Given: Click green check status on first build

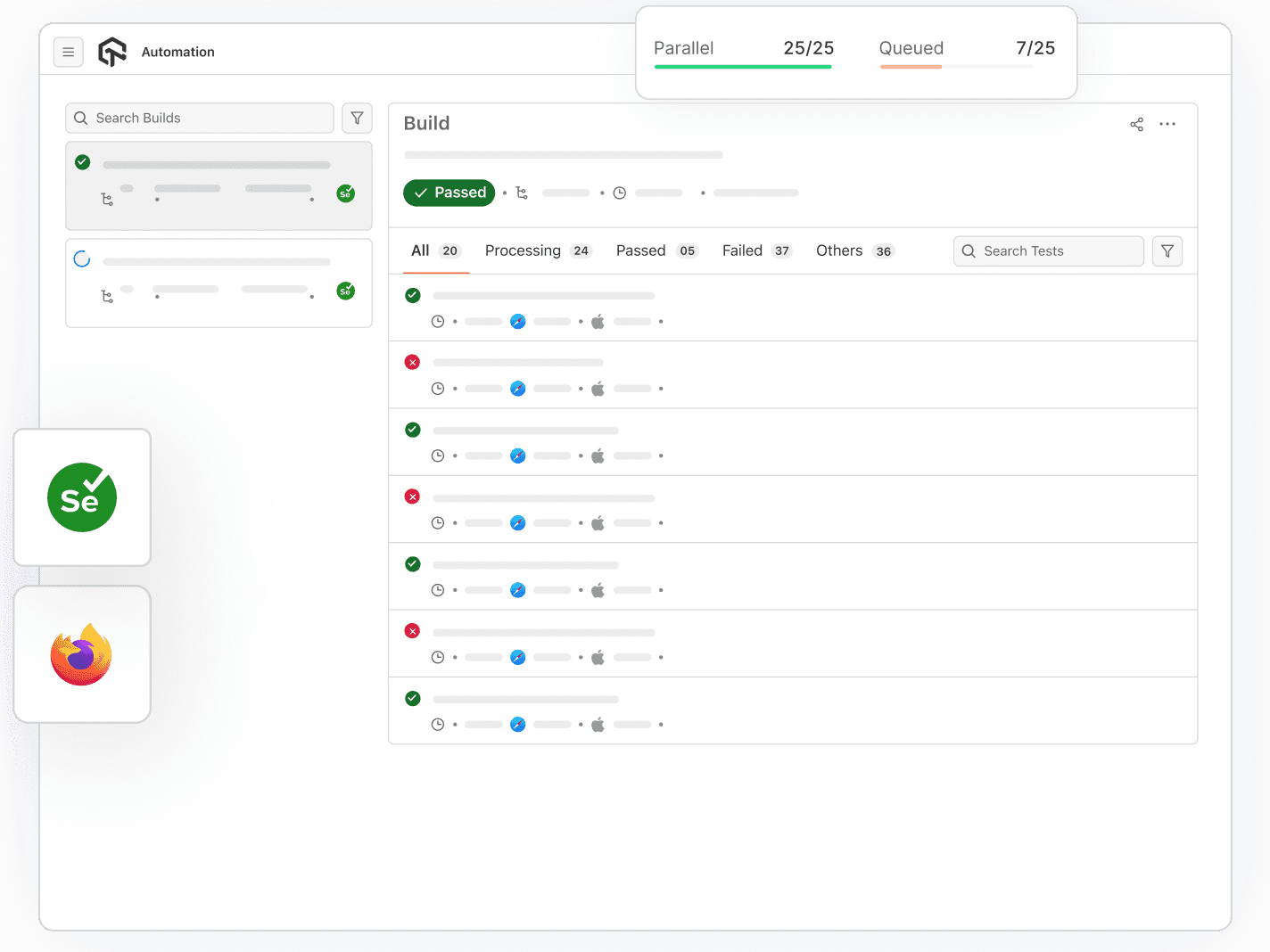Looking at the screenshot, I should 83,162.
